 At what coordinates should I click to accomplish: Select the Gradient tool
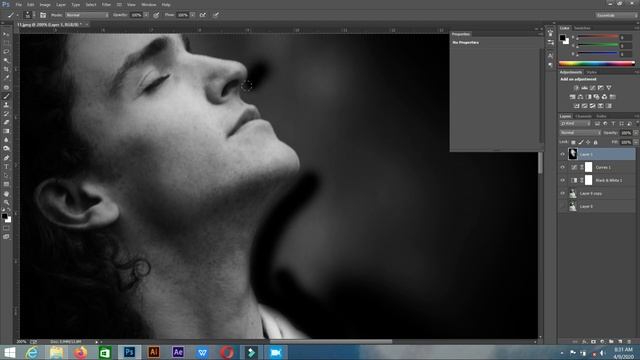[x=6, y=131]
